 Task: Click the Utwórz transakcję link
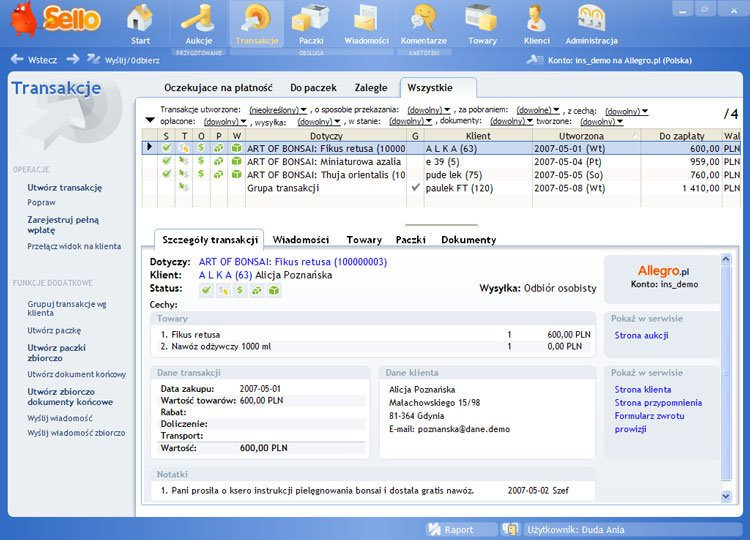tap(64, 187)
